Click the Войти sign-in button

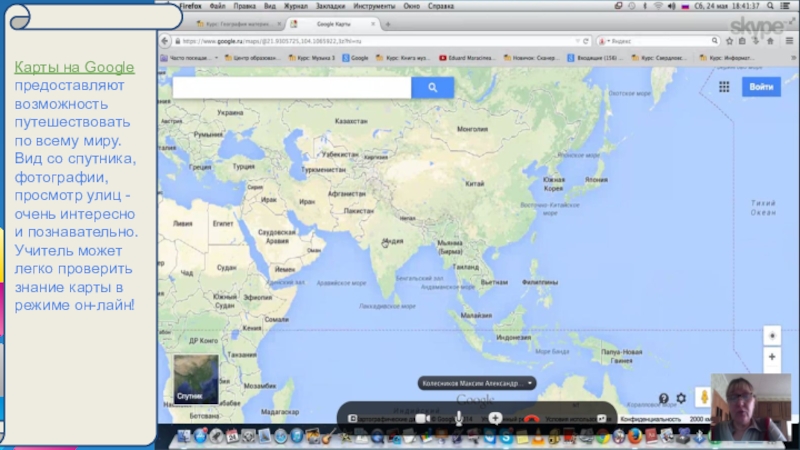(761, 87)
